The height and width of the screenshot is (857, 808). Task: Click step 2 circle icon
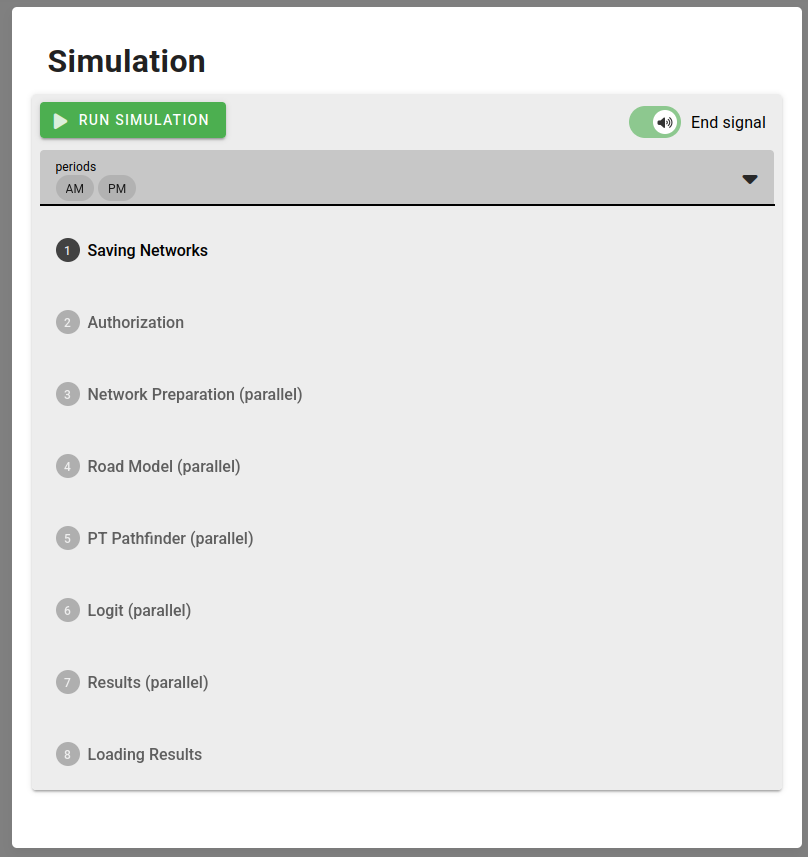point(68,322)
